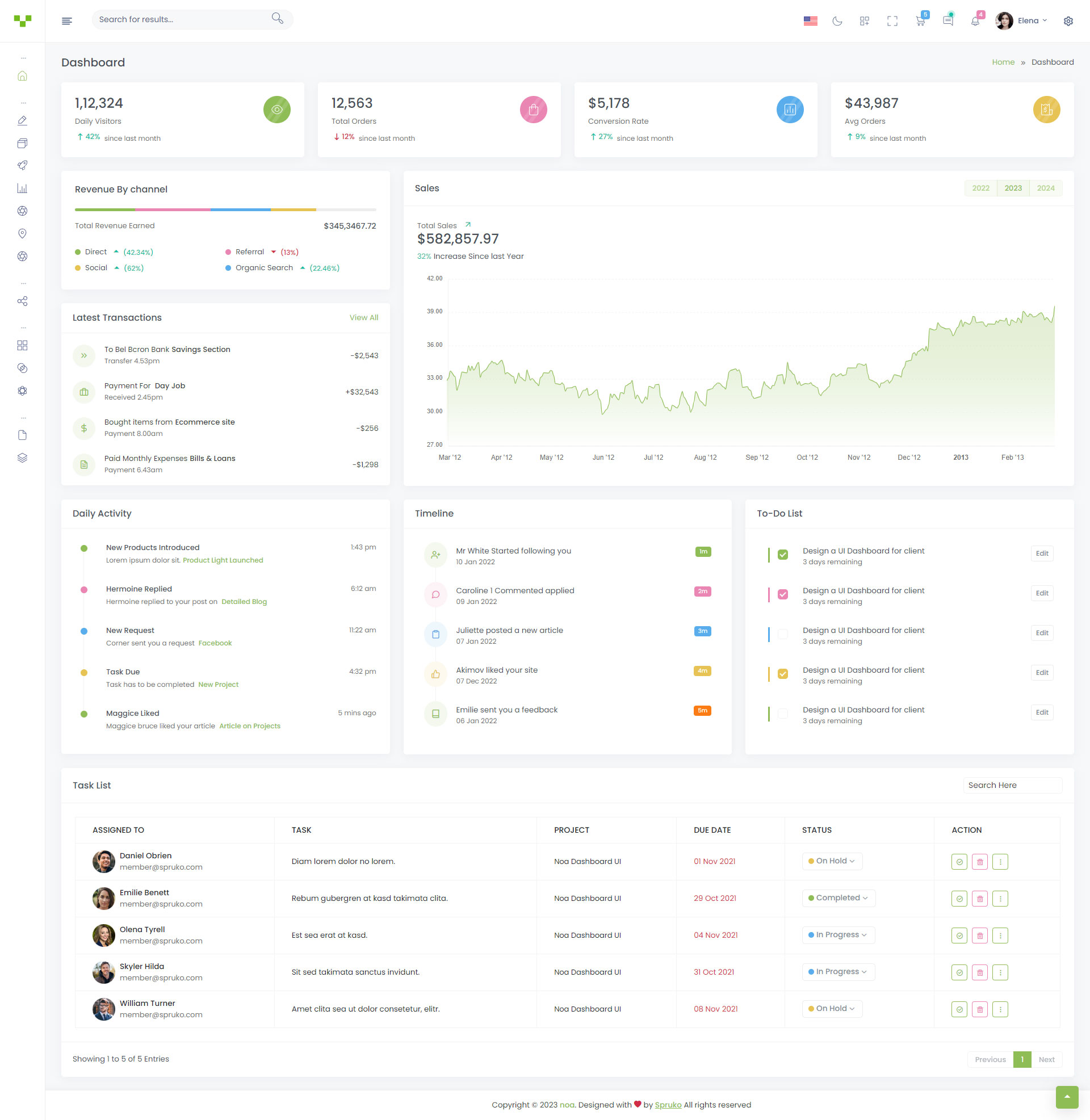This screenshot has width=1090, height=1120.
Task: Click View All in Latest Transactions
Action: coord(363,318)
